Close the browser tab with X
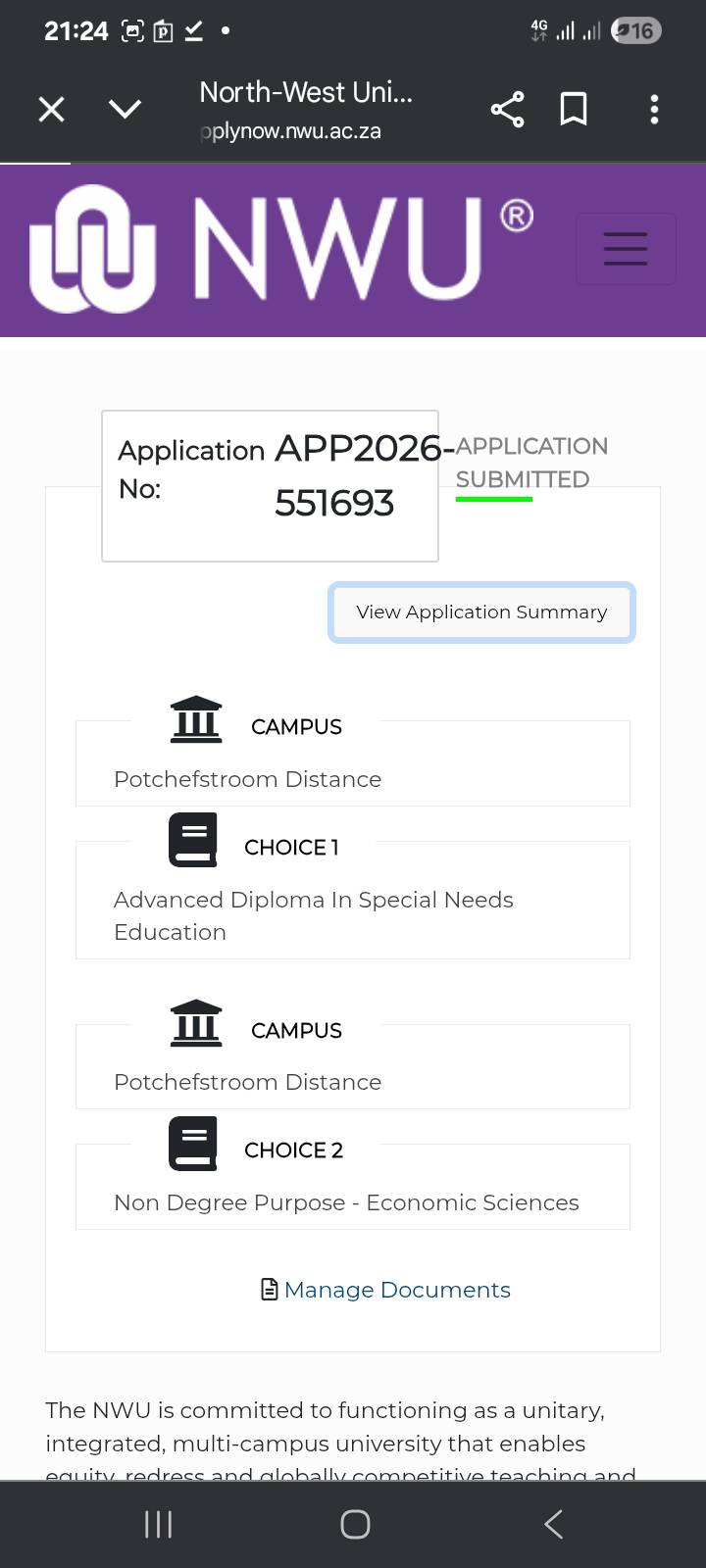 tap(51, 109)
